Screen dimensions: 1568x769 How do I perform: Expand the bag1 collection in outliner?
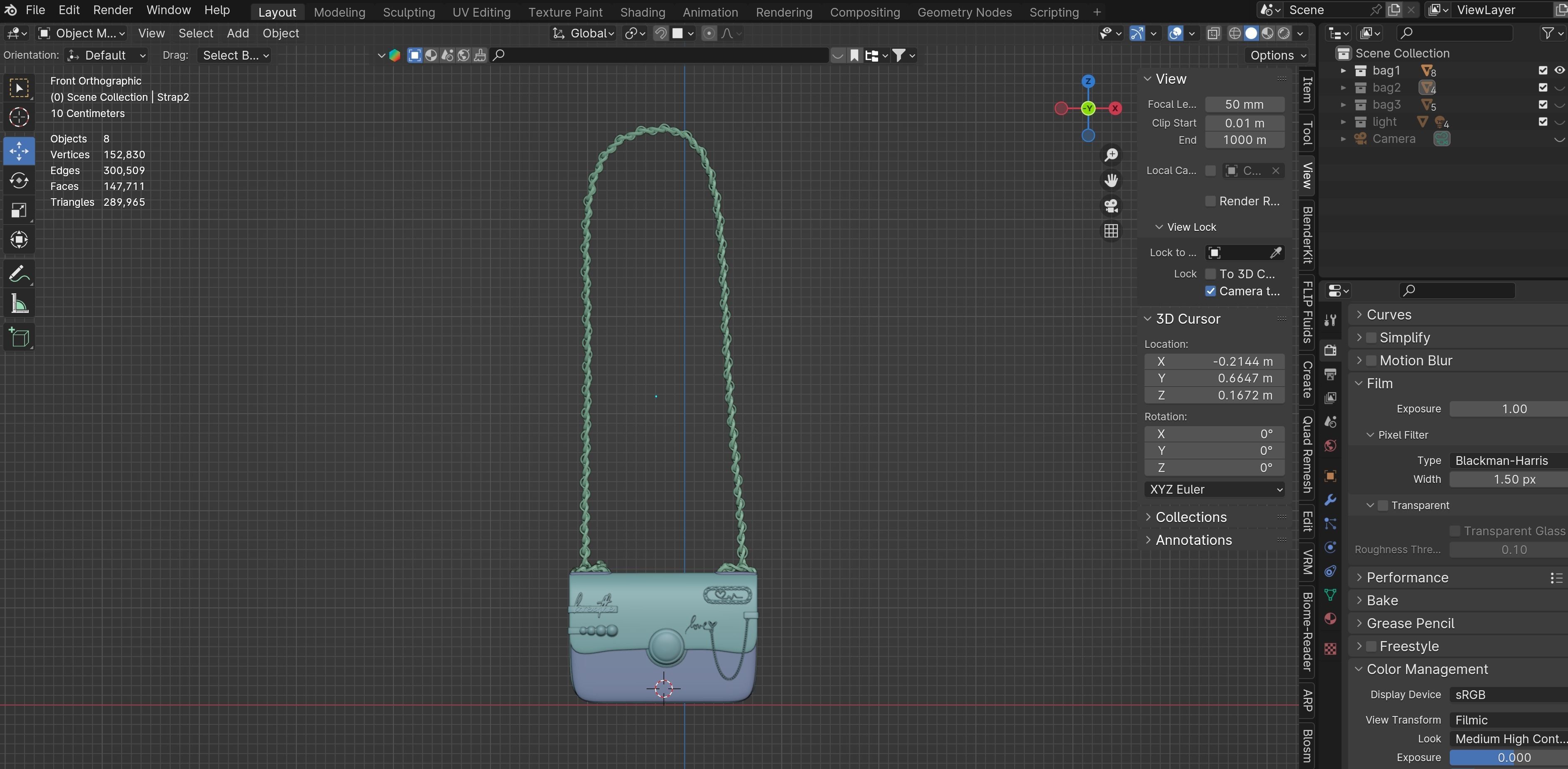tap(1343, 71)
